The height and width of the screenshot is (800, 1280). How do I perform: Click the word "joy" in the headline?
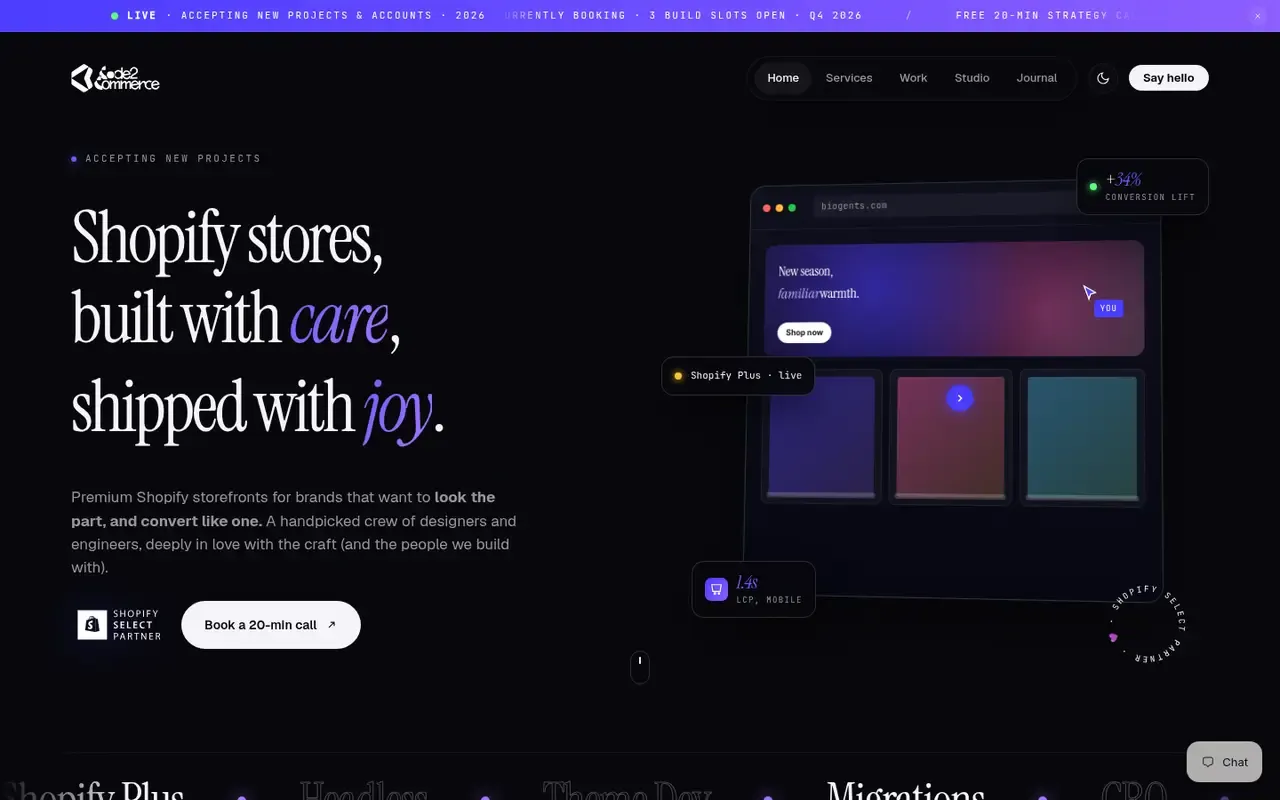point(398,408)
